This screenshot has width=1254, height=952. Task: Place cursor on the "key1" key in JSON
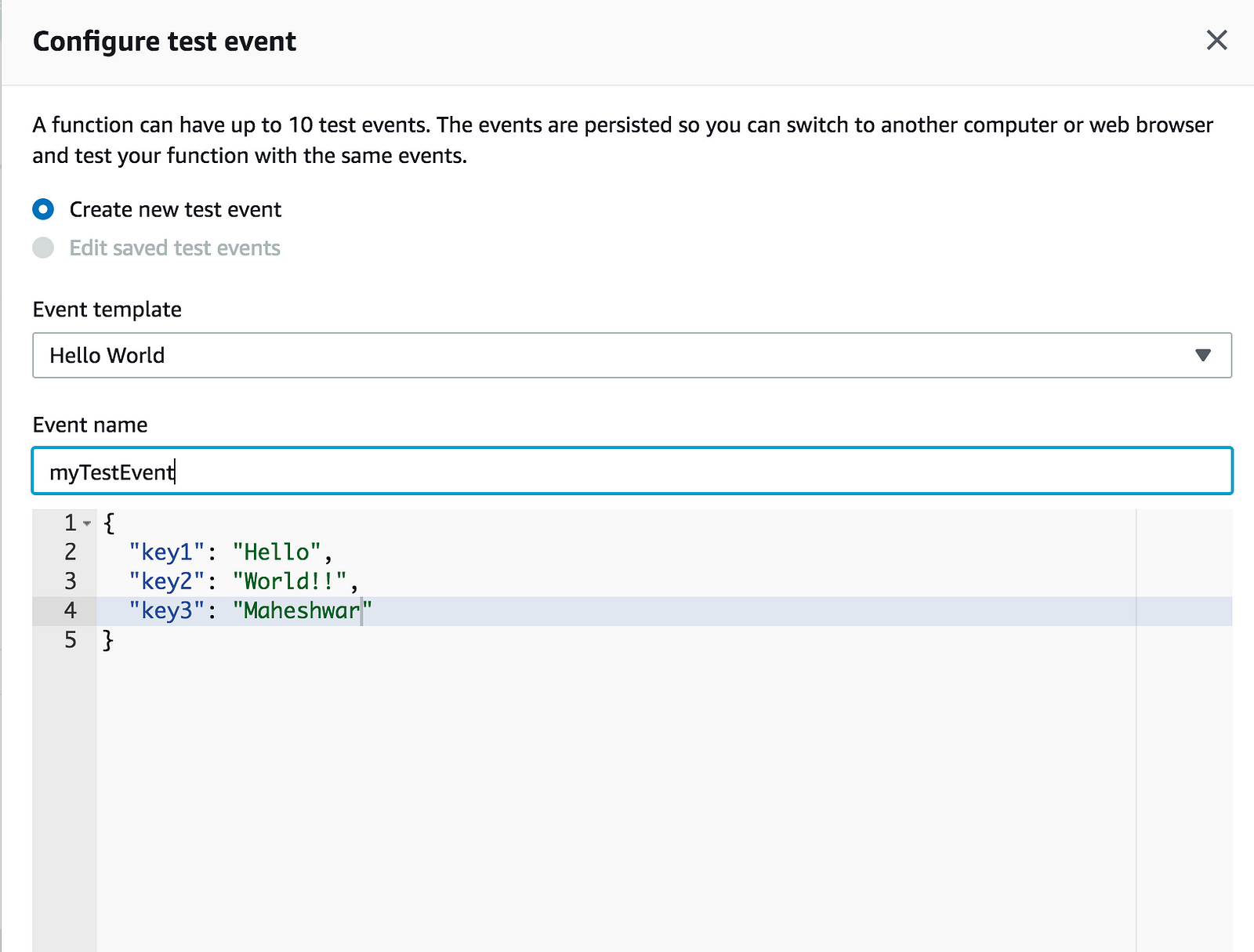[167, 552]
